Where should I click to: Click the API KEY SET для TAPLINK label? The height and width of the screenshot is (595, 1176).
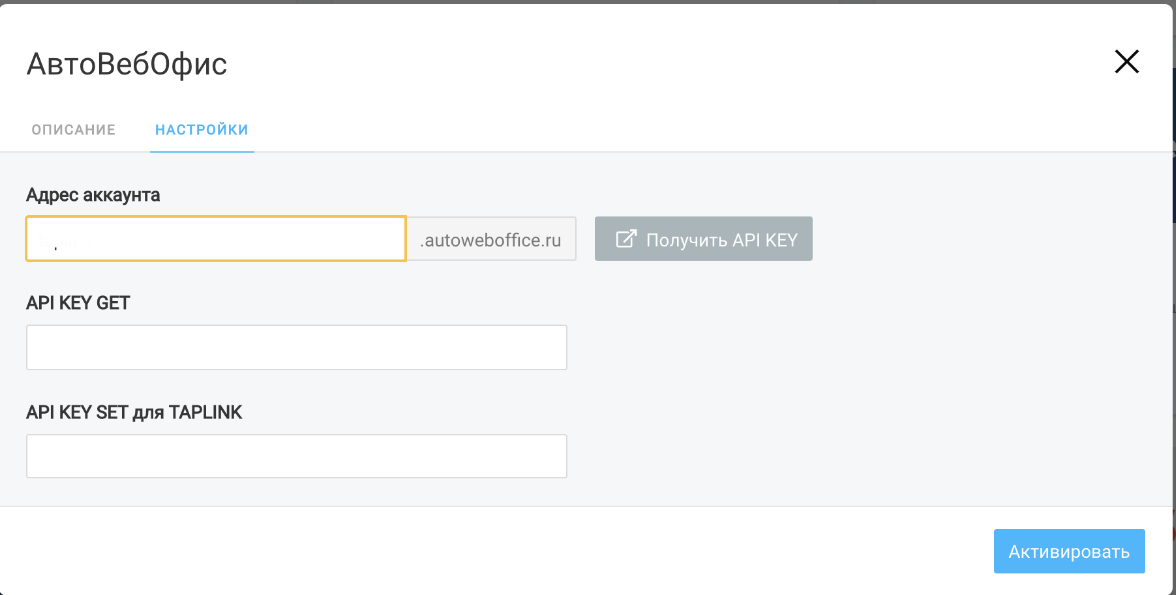(x=134, y=412)
